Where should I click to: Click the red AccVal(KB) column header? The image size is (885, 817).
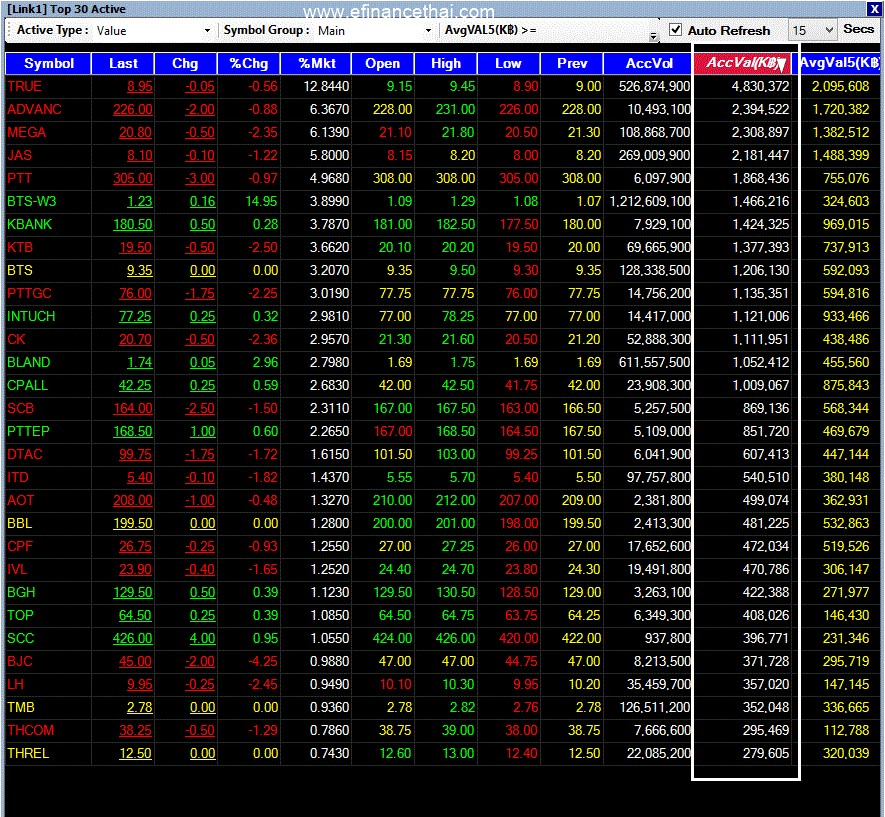(743, 63)
